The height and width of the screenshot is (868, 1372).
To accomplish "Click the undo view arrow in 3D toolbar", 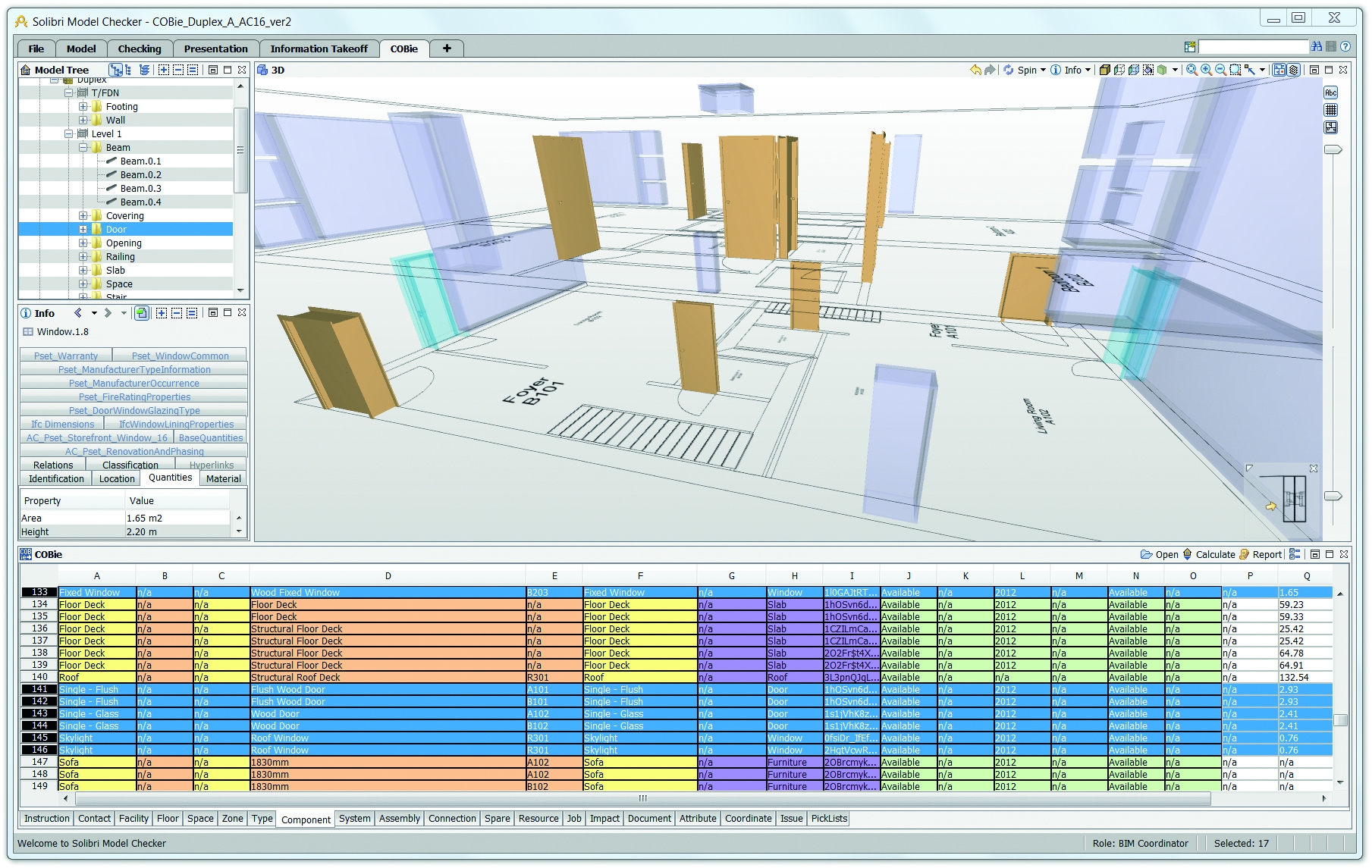I will pyautogui.click(x=975, y=70).
